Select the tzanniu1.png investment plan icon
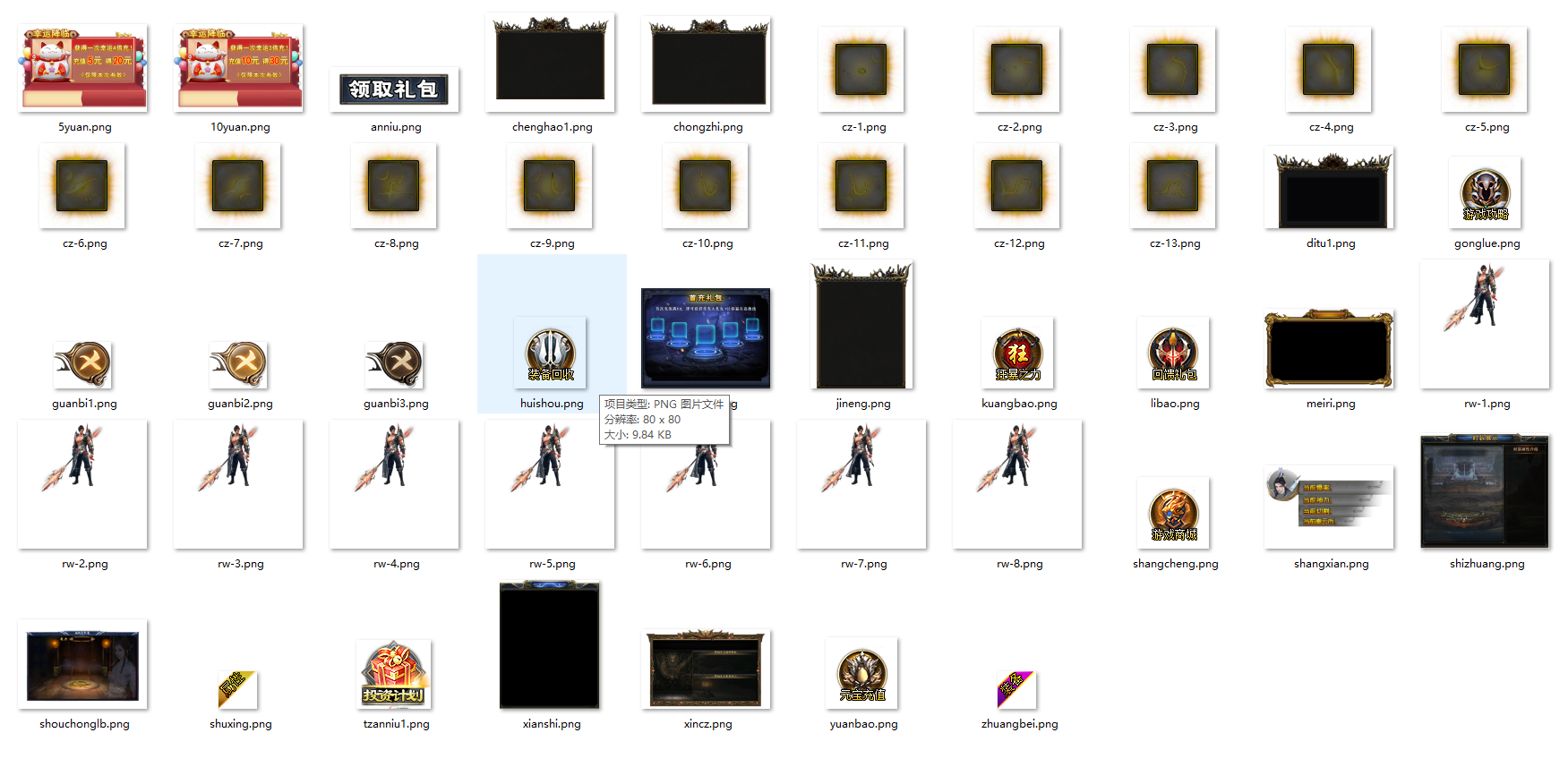Viewport: 1568px width, 767px height. pyautogui.click(x=395, y=675)
